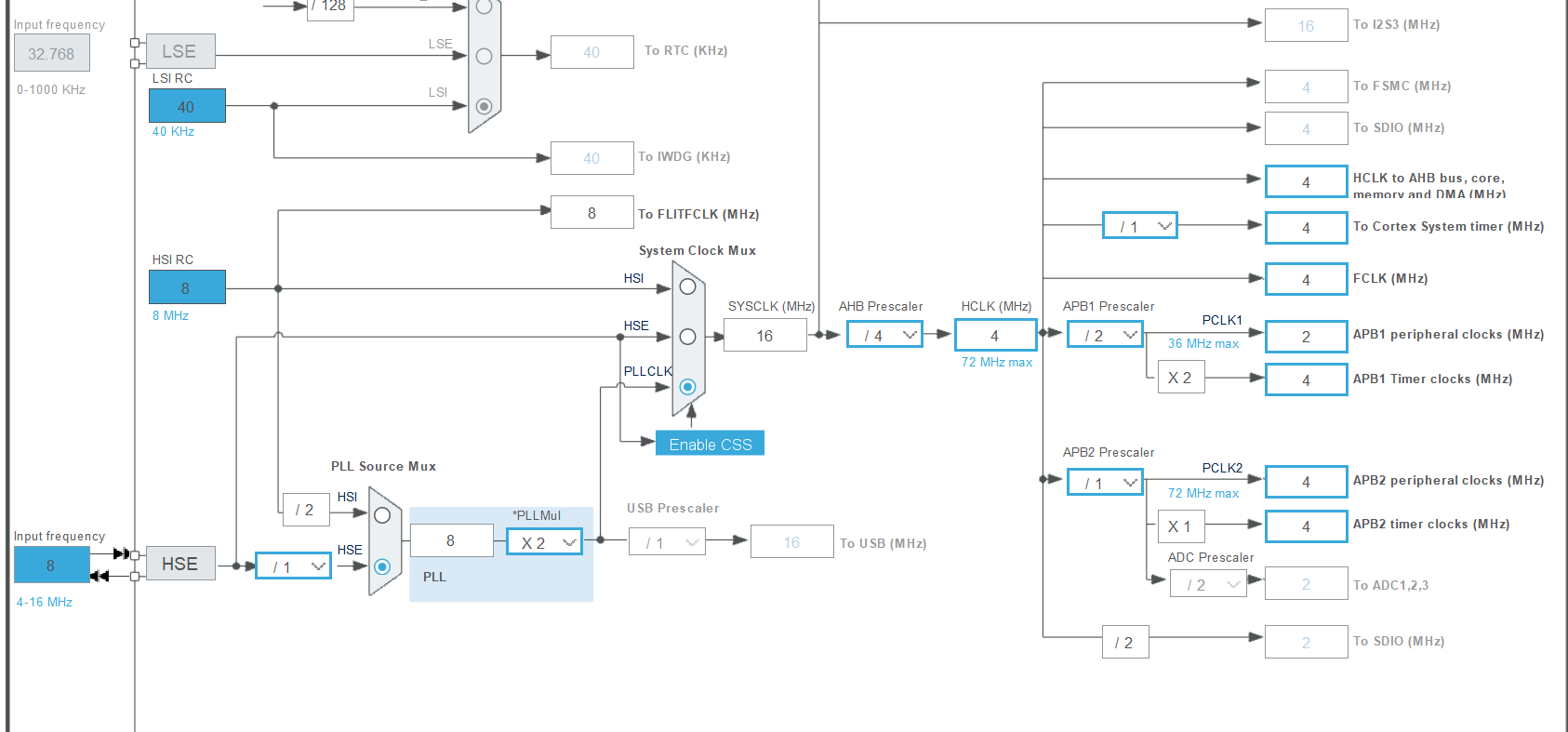This screenshot has width=1568, height=732.
Task: Click the '72 MHz max' label under HCLK
Action: pos(996,362)
